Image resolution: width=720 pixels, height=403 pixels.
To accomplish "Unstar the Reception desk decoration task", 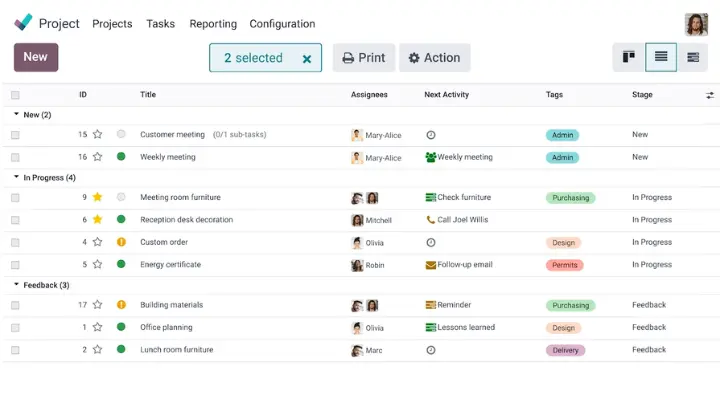I will tap(97, 219).
